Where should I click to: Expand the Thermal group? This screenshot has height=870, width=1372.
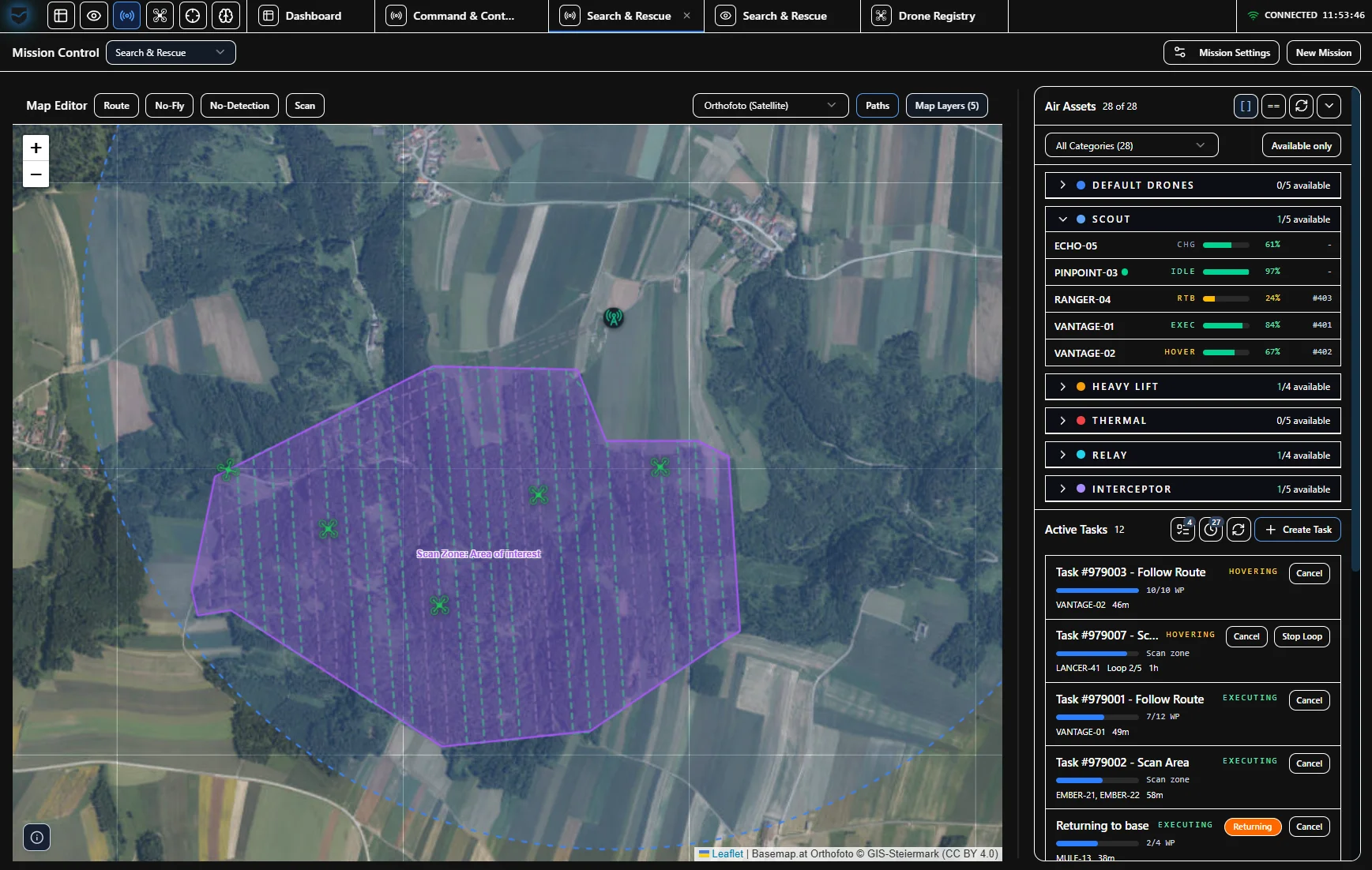click(x=1193, y=421)
